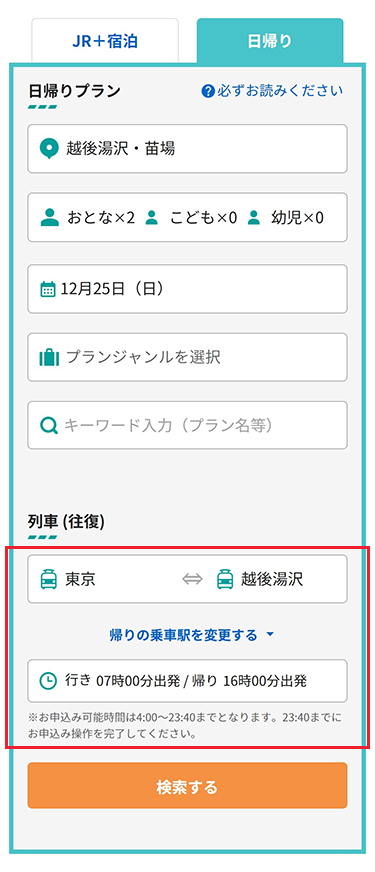Screen dimensions: 375x872
Task: Click the magnifier icon in keyword field
Action: click(x=49, y=426)
